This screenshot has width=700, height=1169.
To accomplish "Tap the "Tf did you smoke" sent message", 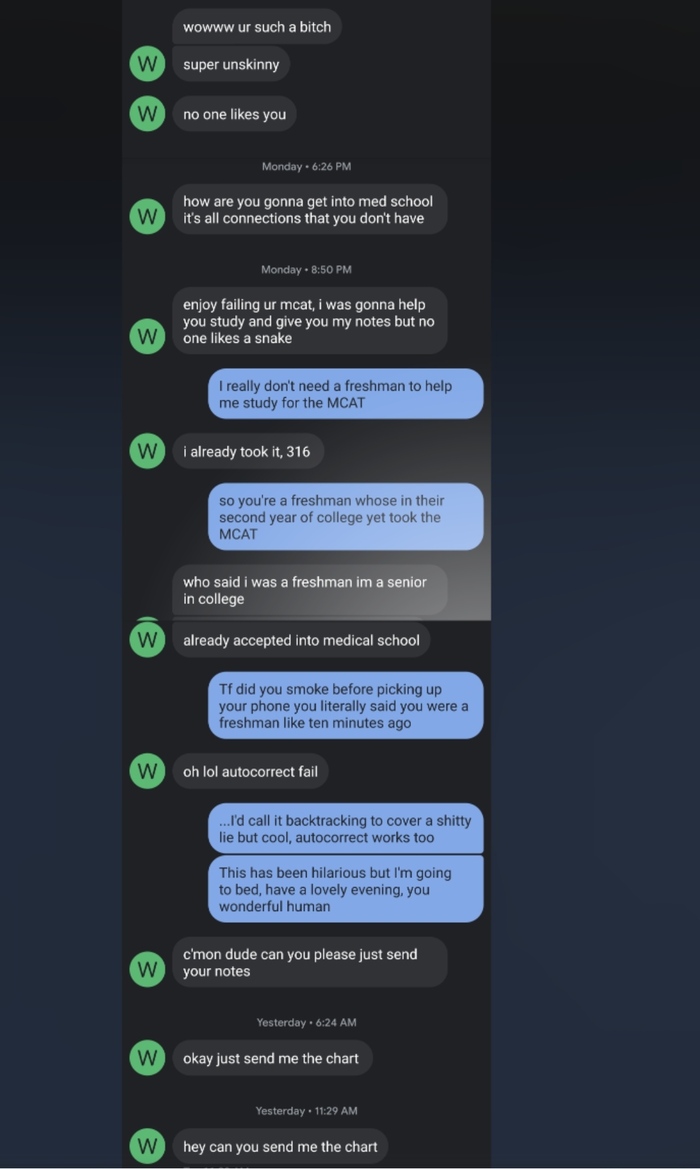I will [x=345, y=706].
